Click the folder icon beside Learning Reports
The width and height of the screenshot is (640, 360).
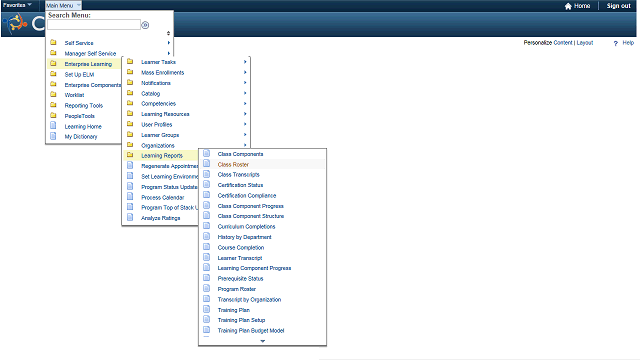tap(130, 155)
